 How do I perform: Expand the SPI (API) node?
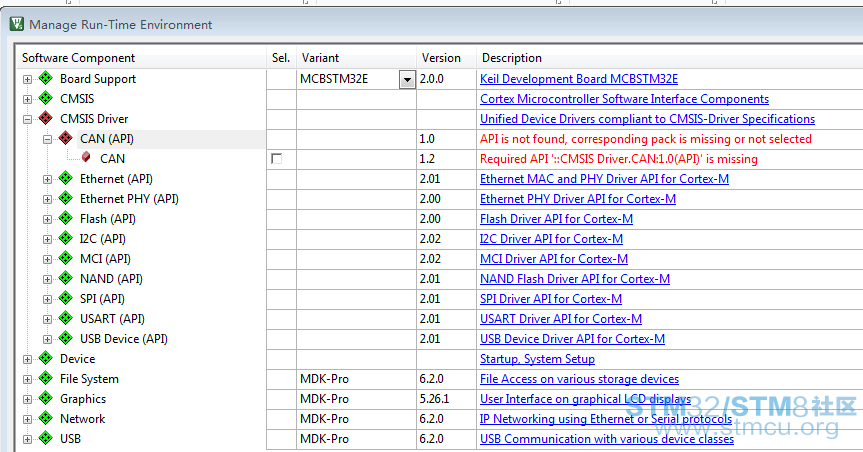click(x=47, y=299)
